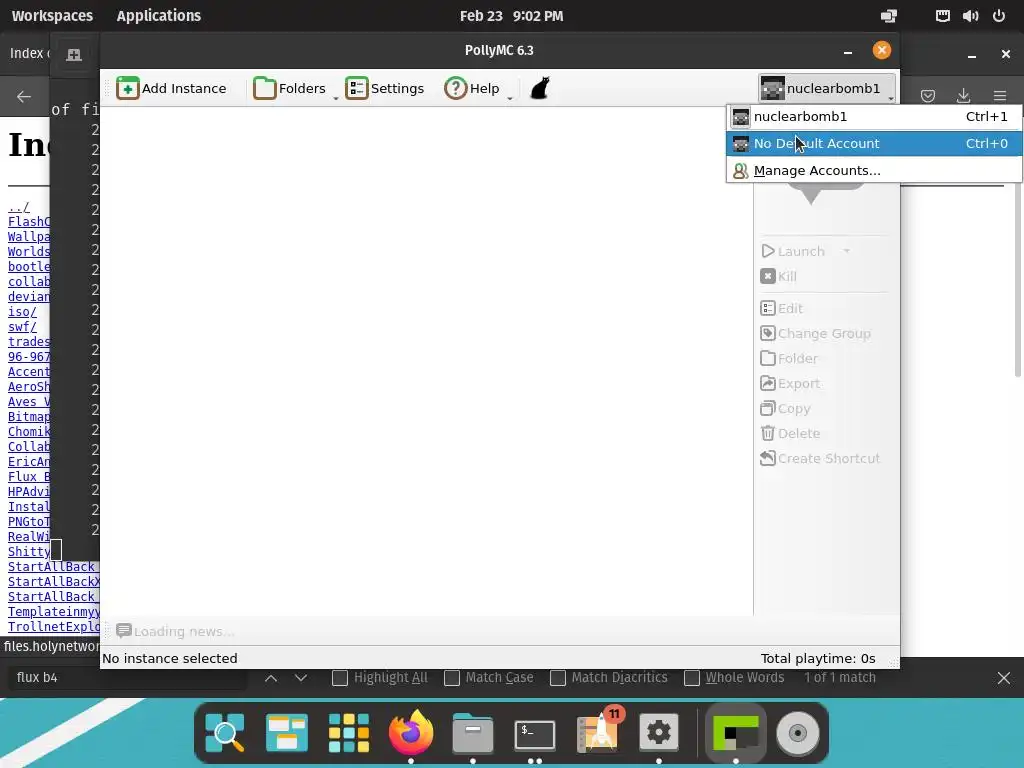This screenshot has width=1024, height=768.
Task: Open system Settings gear in dock
Action: [x=659, y=733]
